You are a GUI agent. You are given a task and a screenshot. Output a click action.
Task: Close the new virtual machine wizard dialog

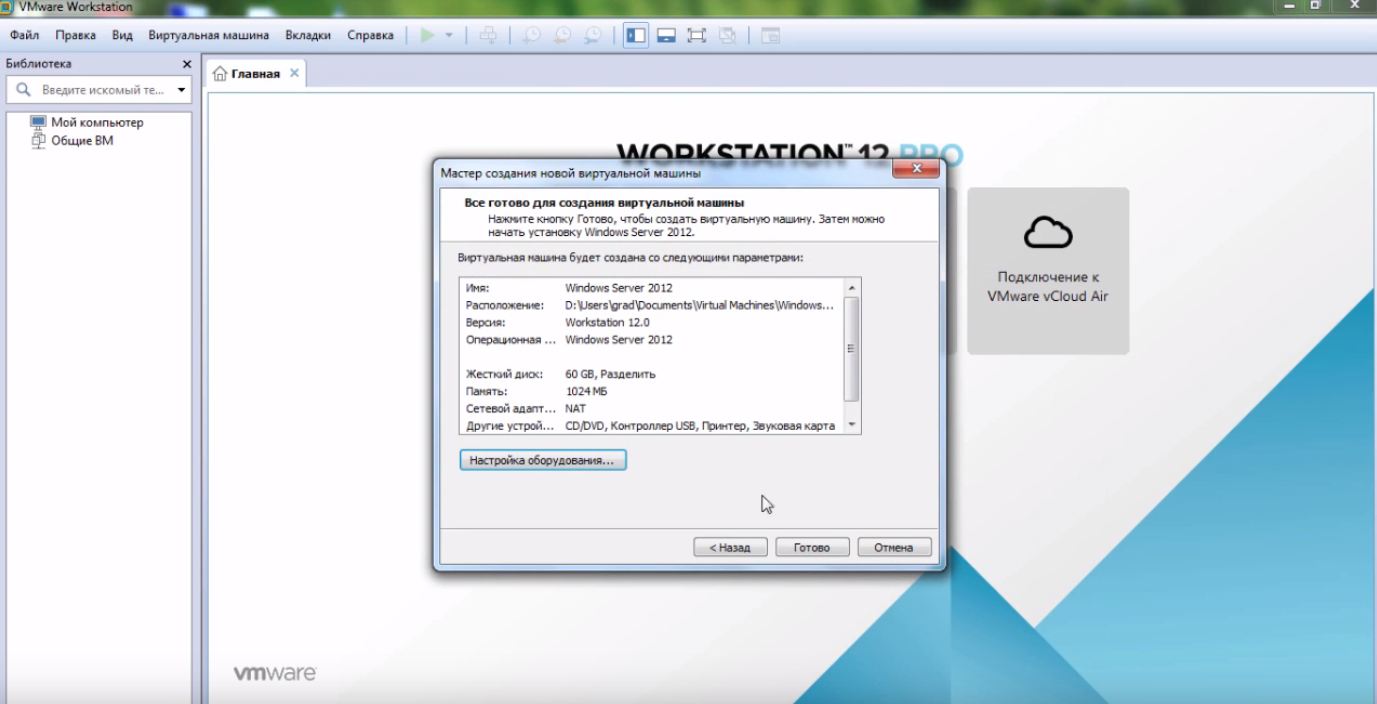pyautogui.click(x=915, y=169)
